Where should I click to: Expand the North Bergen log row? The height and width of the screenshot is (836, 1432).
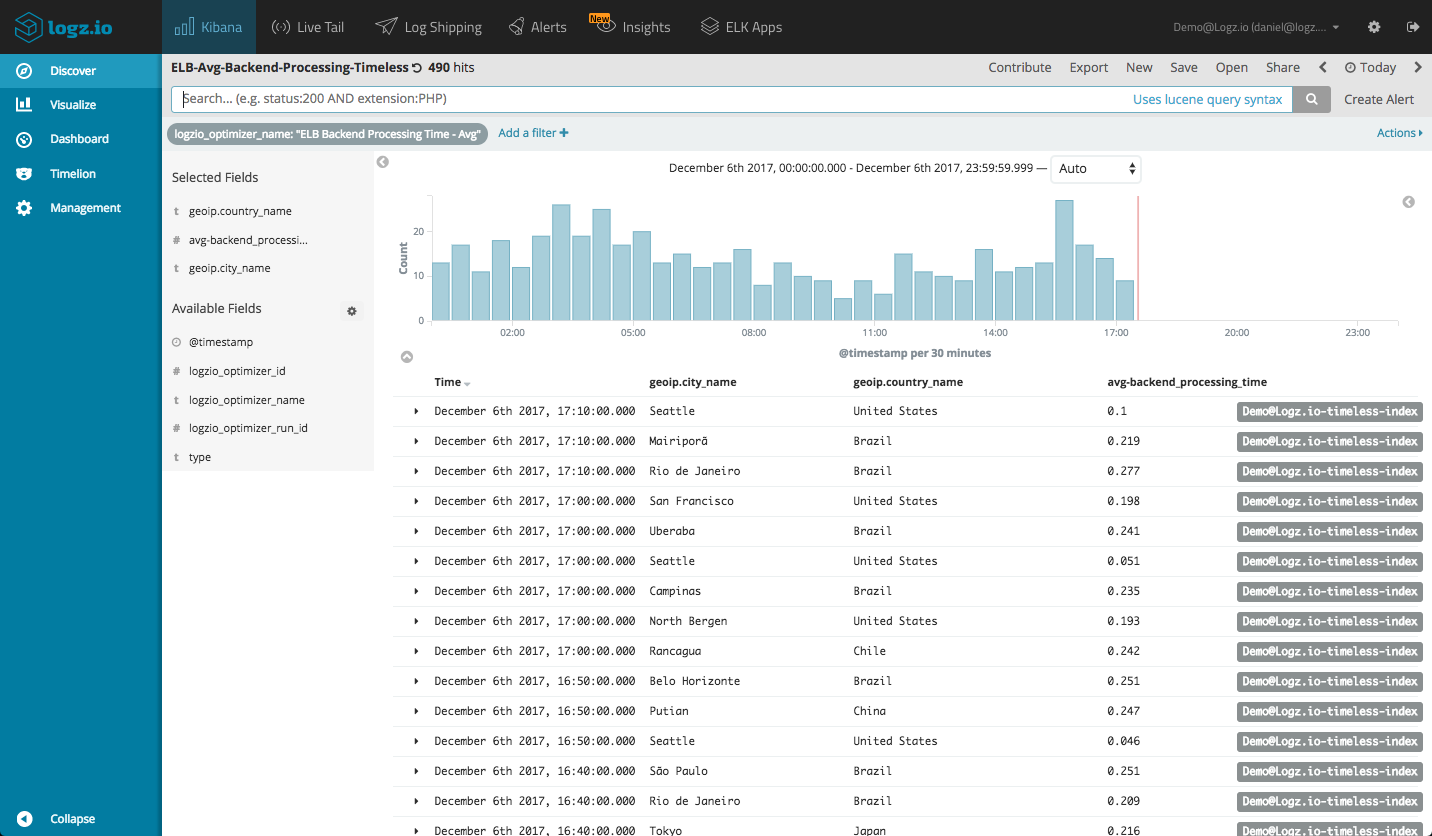click(416, 621)
